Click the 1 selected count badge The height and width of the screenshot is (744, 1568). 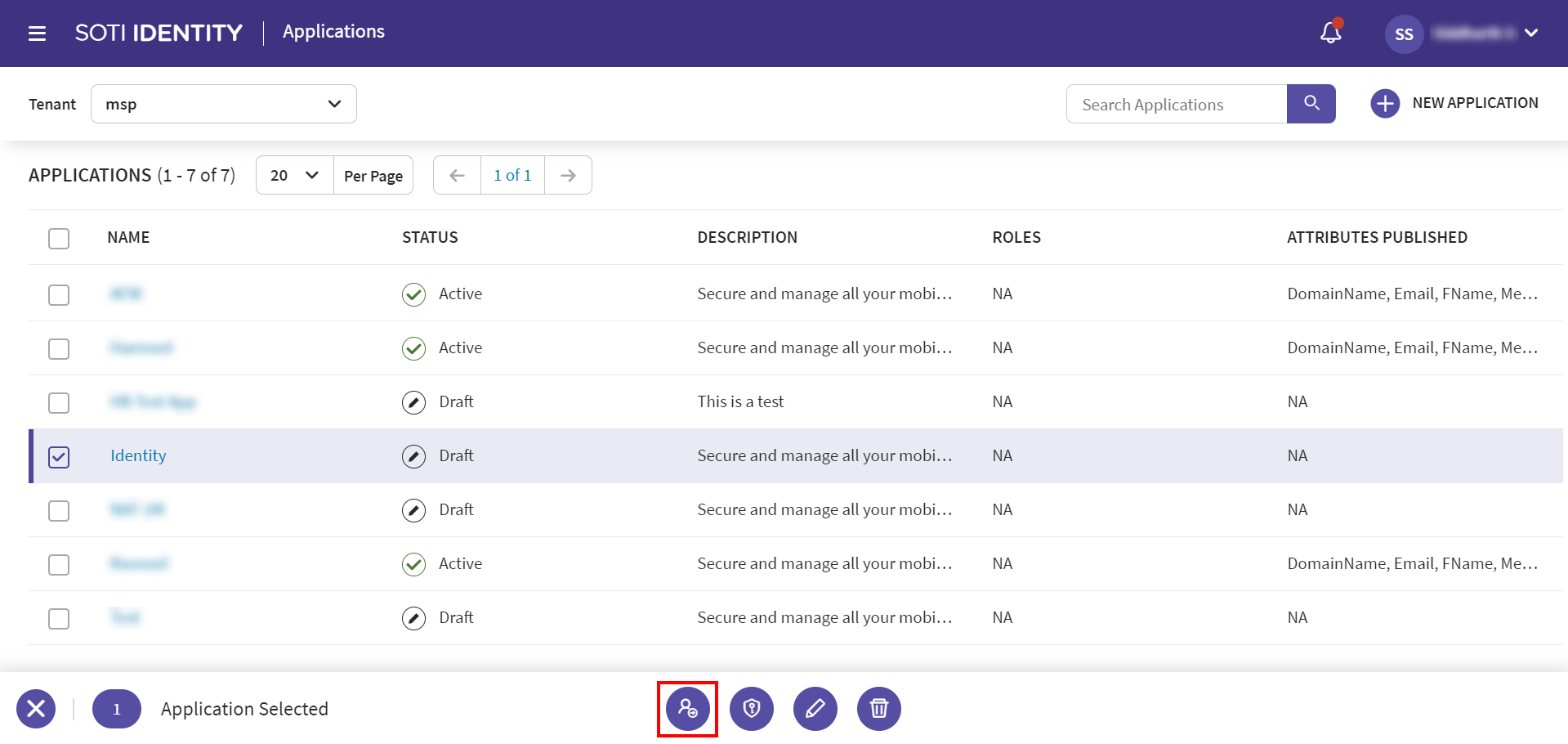click(x=116, y=709)
